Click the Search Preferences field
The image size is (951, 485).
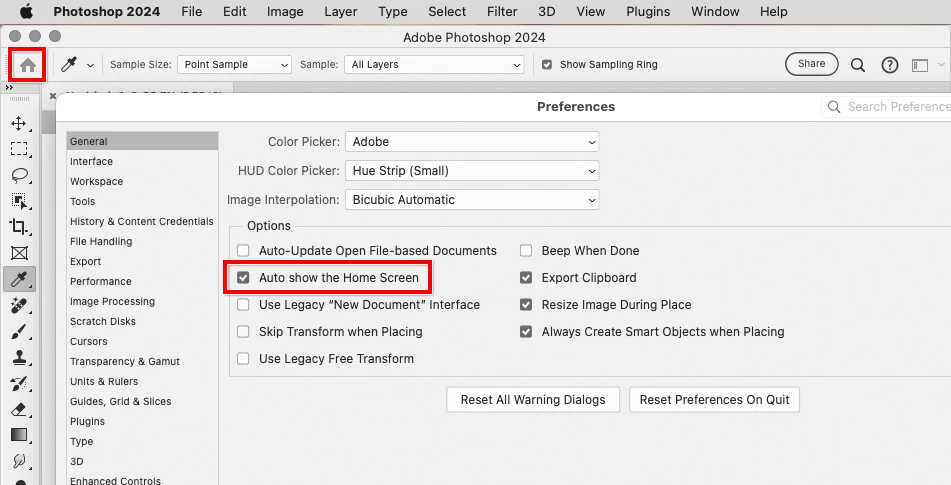888,107
